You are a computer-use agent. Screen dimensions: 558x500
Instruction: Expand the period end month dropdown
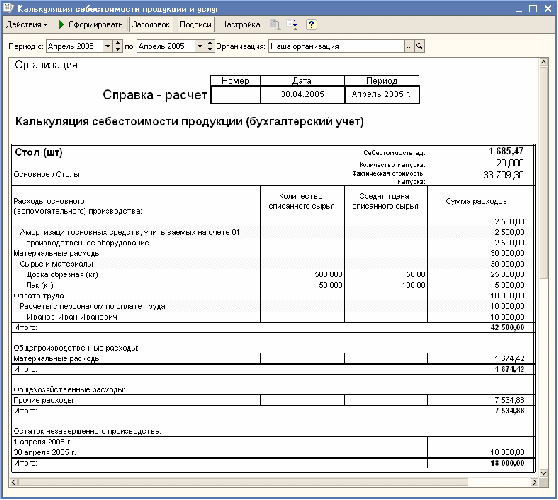tap(200, 46)
